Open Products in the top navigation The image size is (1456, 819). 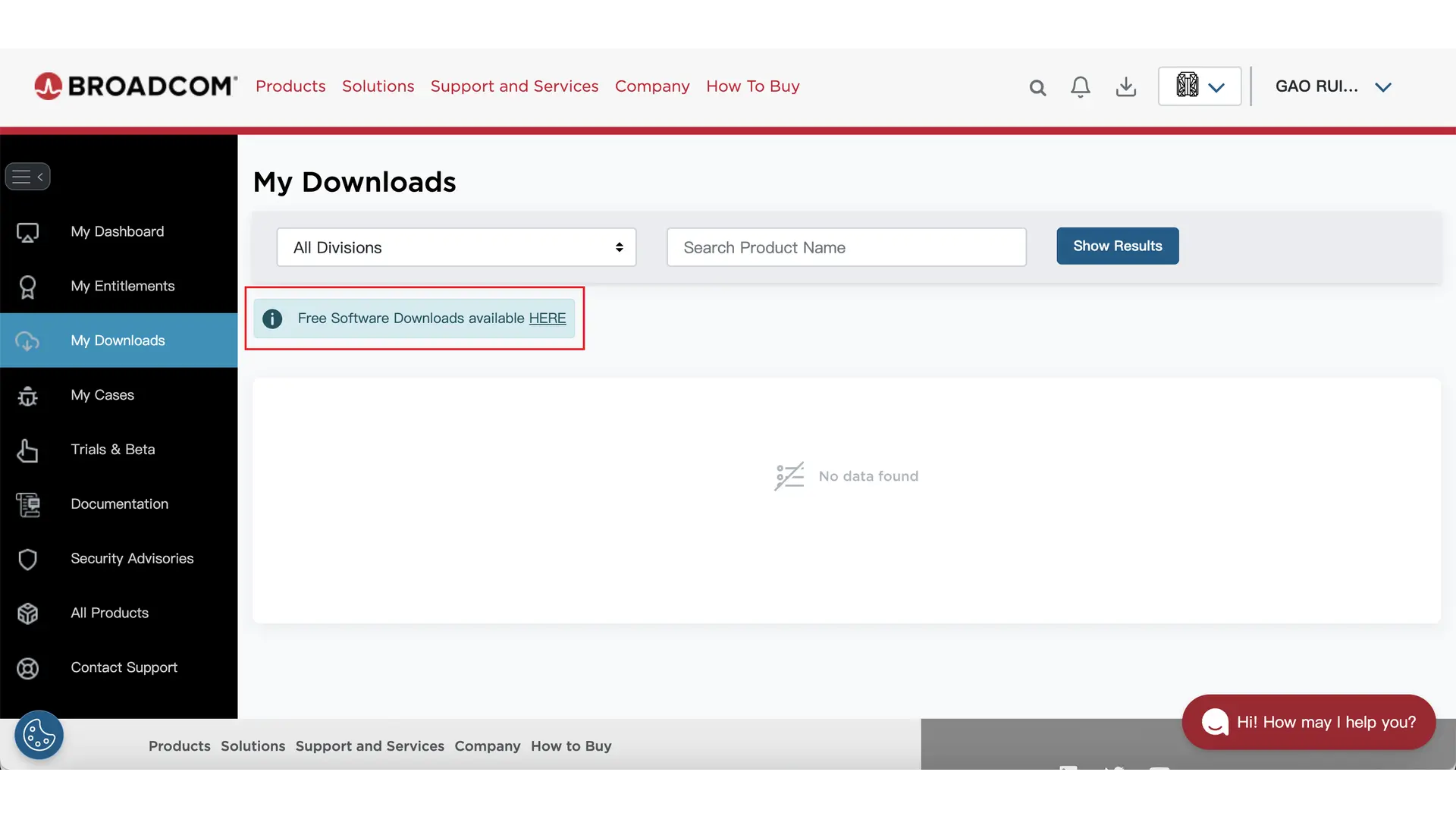tap(290, 86)
